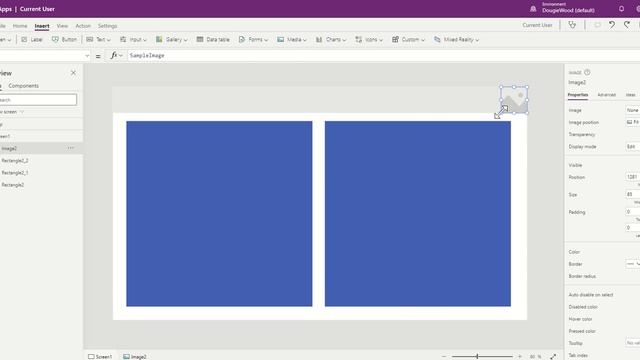Open the Text controls dropdown
This screenshot has height=360, width=640.
tap(98, 40)
